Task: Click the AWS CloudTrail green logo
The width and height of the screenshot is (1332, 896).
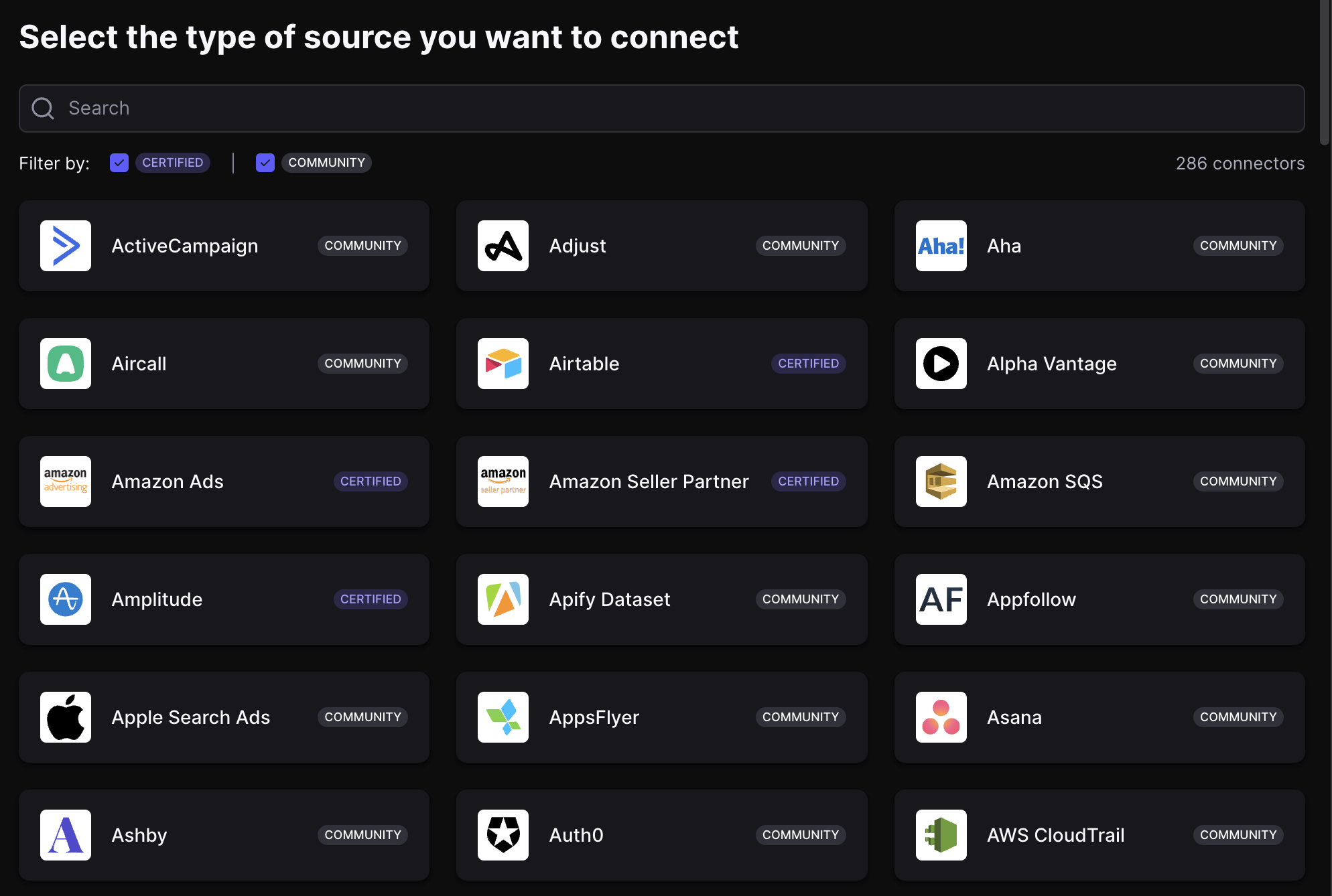Action: (941, 835)
